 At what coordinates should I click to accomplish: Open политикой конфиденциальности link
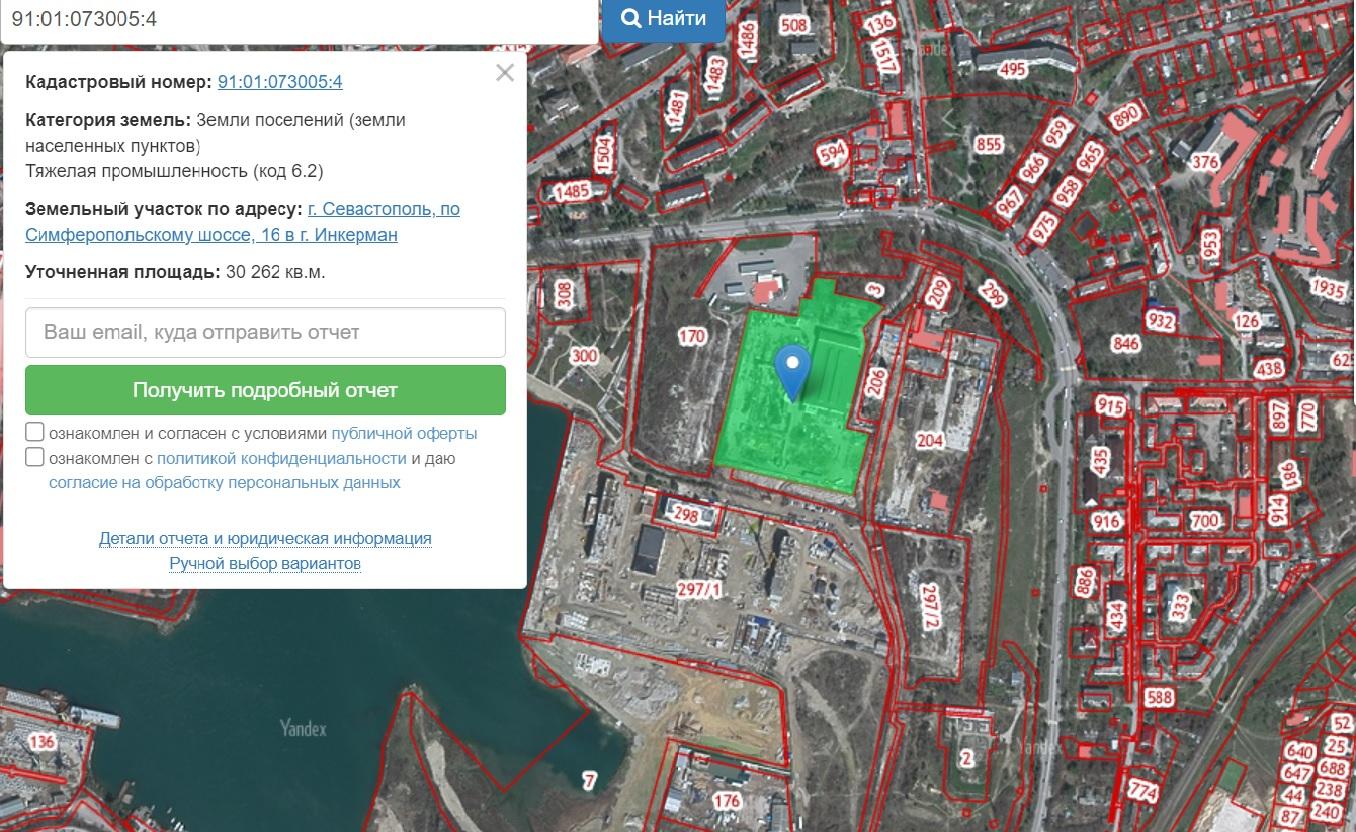tap(281, 458)
